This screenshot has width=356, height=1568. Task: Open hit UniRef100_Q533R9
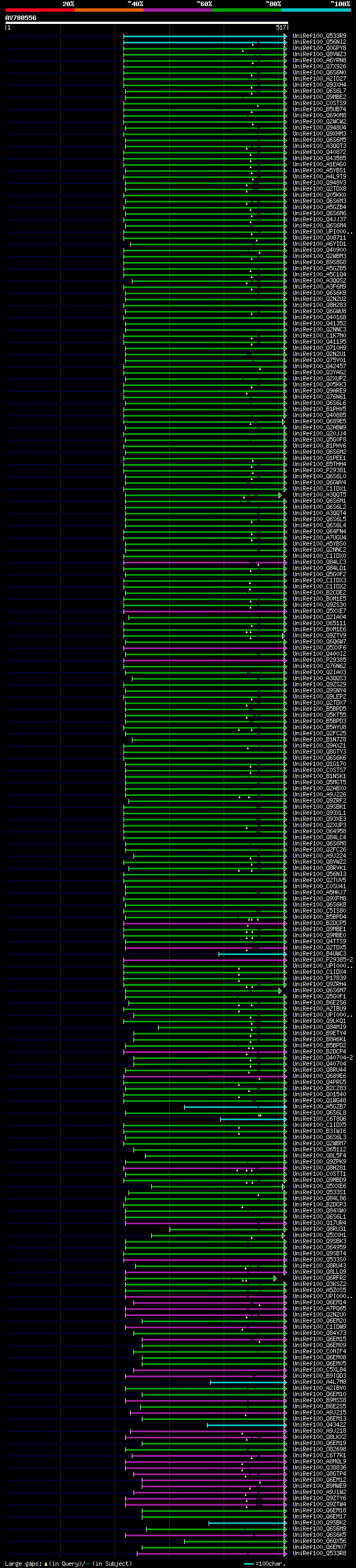[319, 36]
